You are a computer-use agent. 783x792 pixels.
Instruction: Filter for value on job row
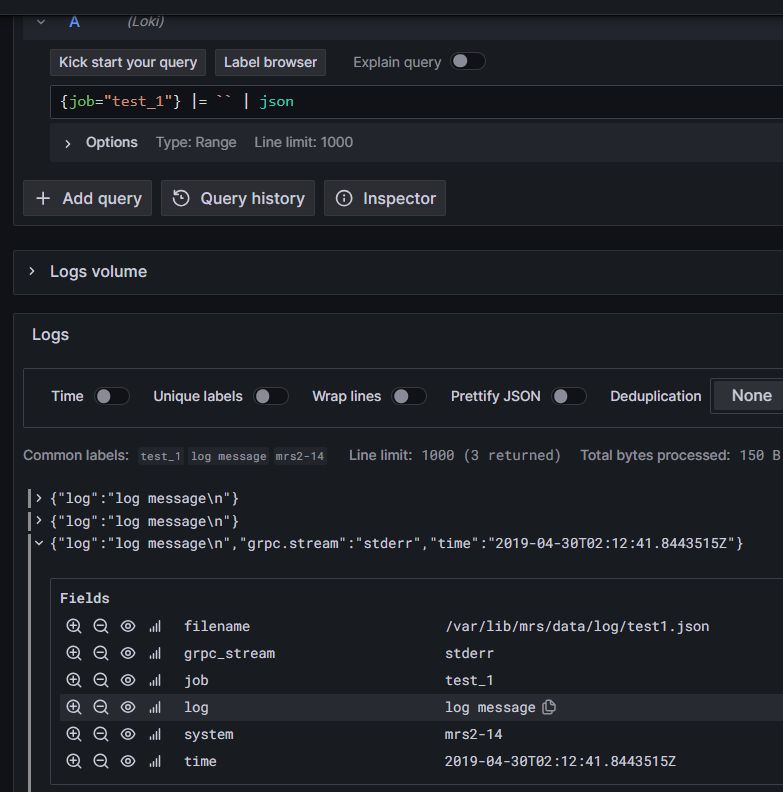74,680
